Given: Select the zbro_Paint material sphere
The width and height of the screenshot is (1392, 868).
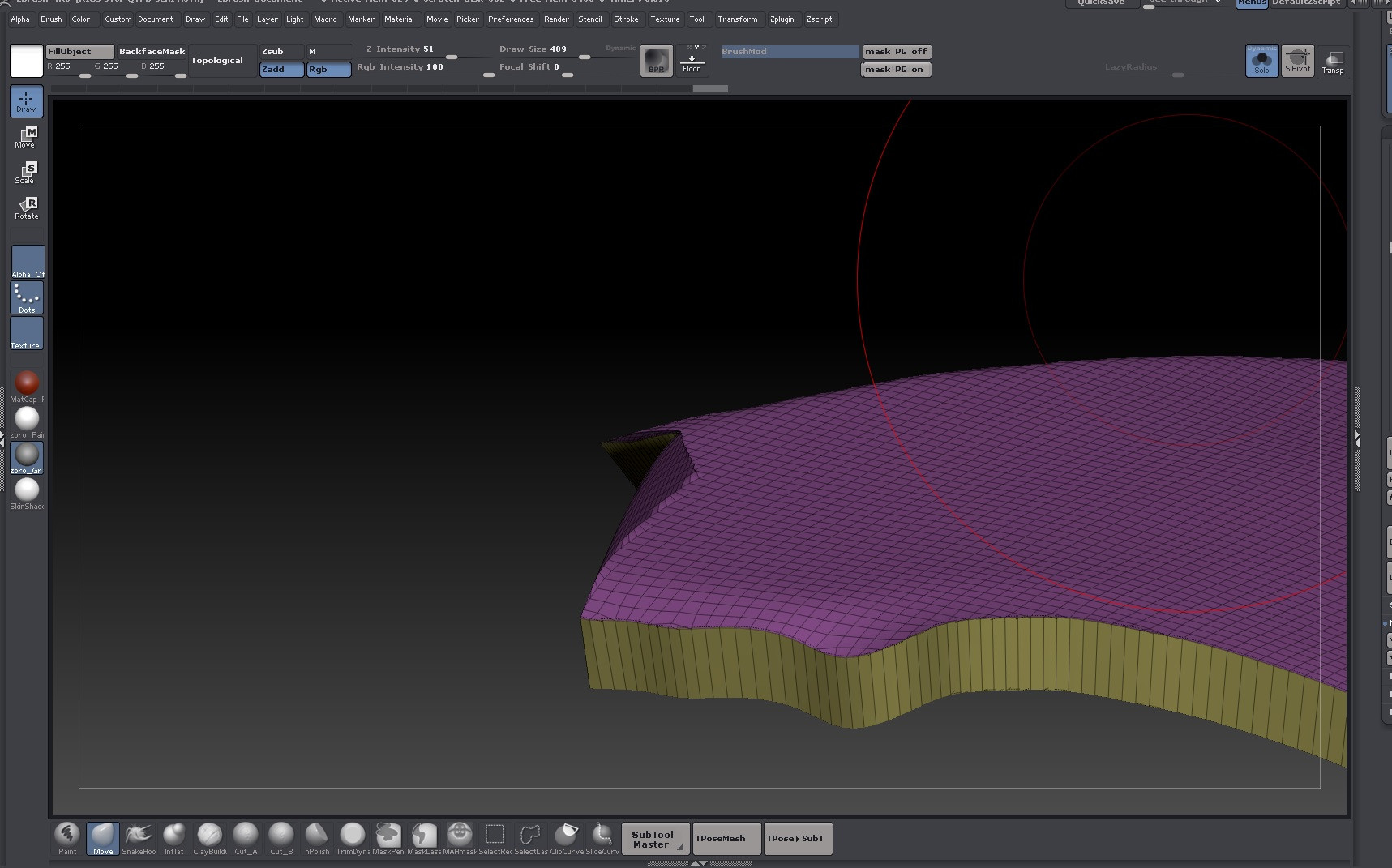Looking at the screenshot, I should [x=27, y=419].
